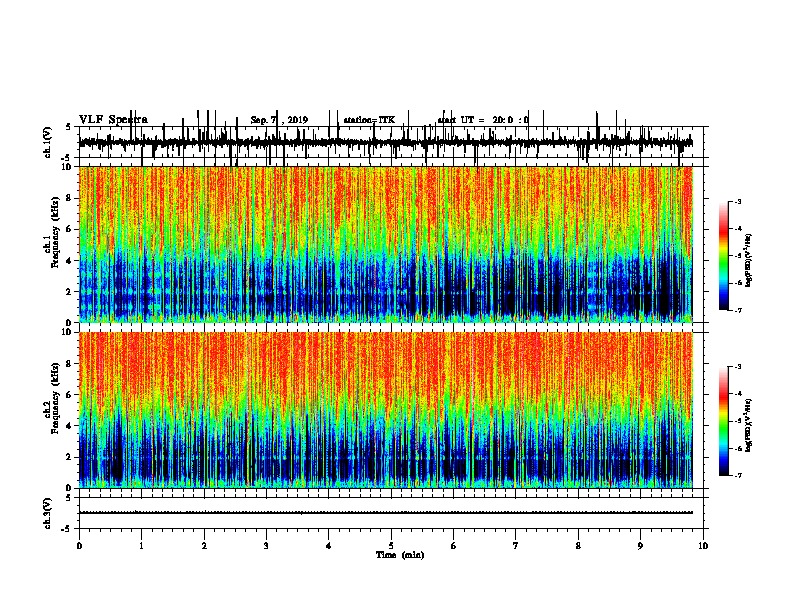Click the 'ch.1(V)' axis label
Image resolution: width=792 pixels, height=612 pixels.
pos(47,142)
